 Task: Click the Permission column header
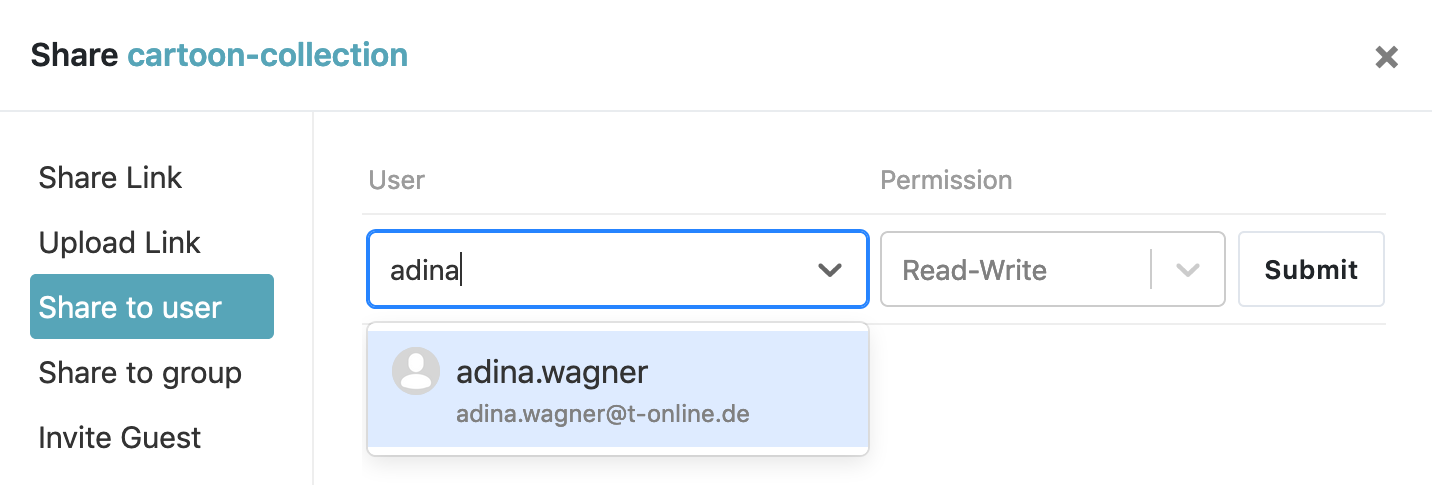click(946, 180)
